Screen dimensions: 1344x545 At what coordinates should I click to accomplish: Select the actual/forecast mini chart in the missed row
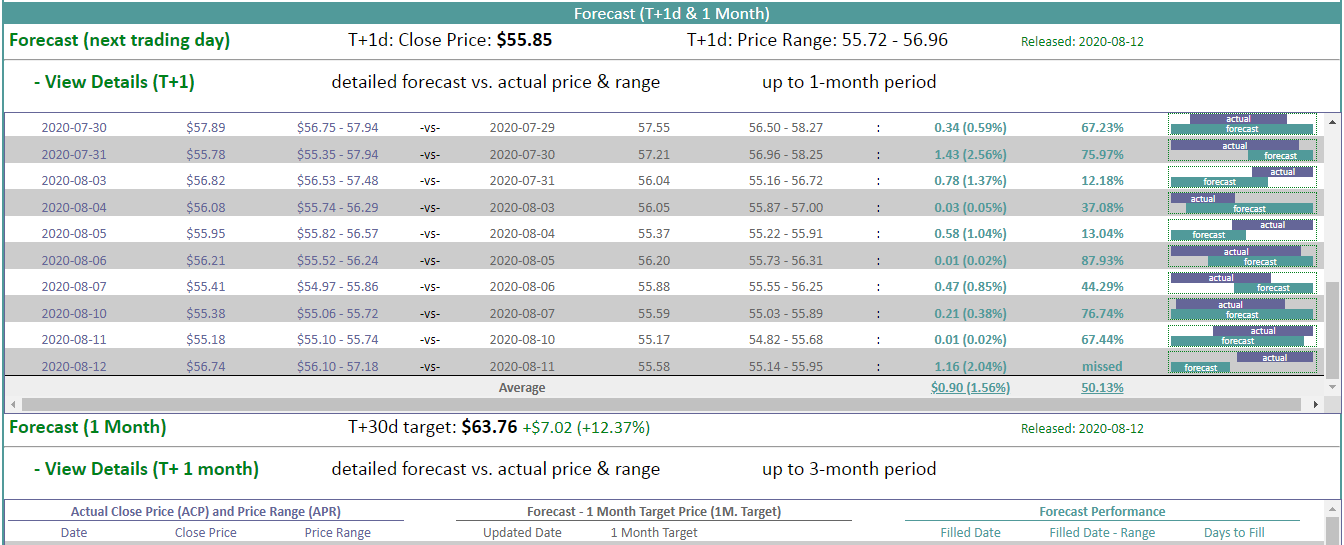[1242, 362]
